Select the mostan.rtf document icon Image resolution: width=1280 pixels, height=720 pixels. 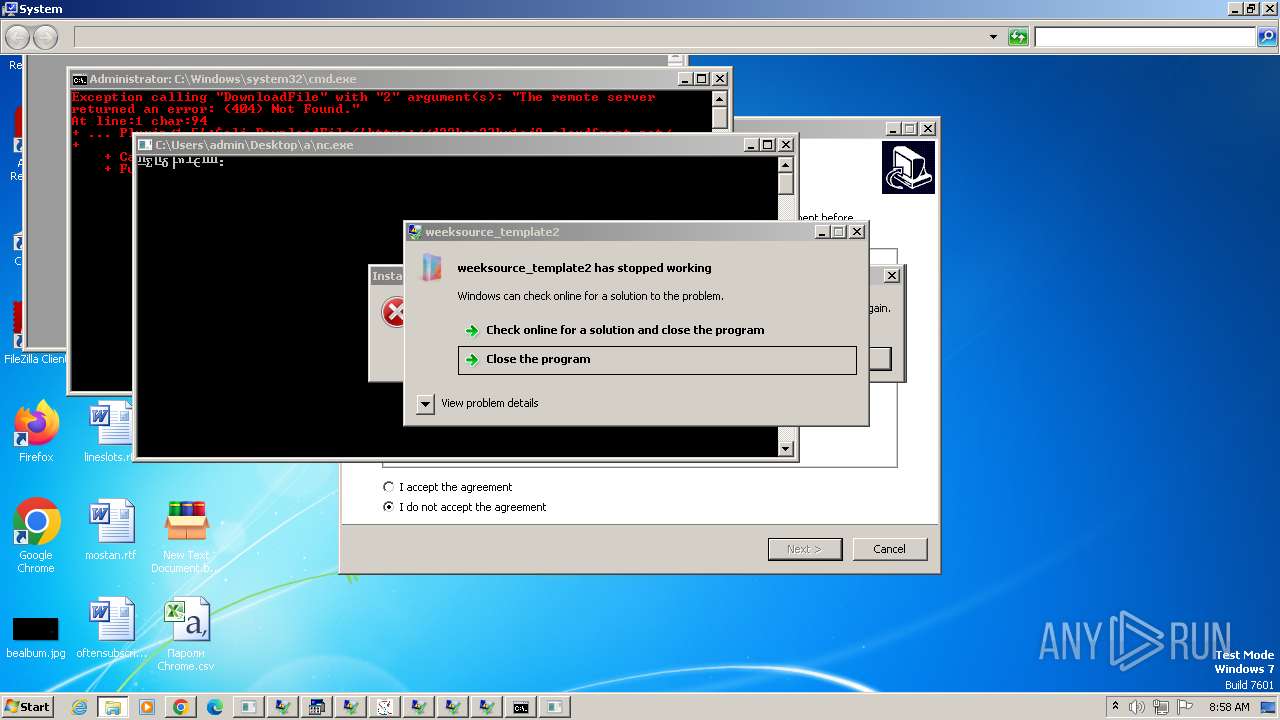pyautogui.click(x=110, y=531)
